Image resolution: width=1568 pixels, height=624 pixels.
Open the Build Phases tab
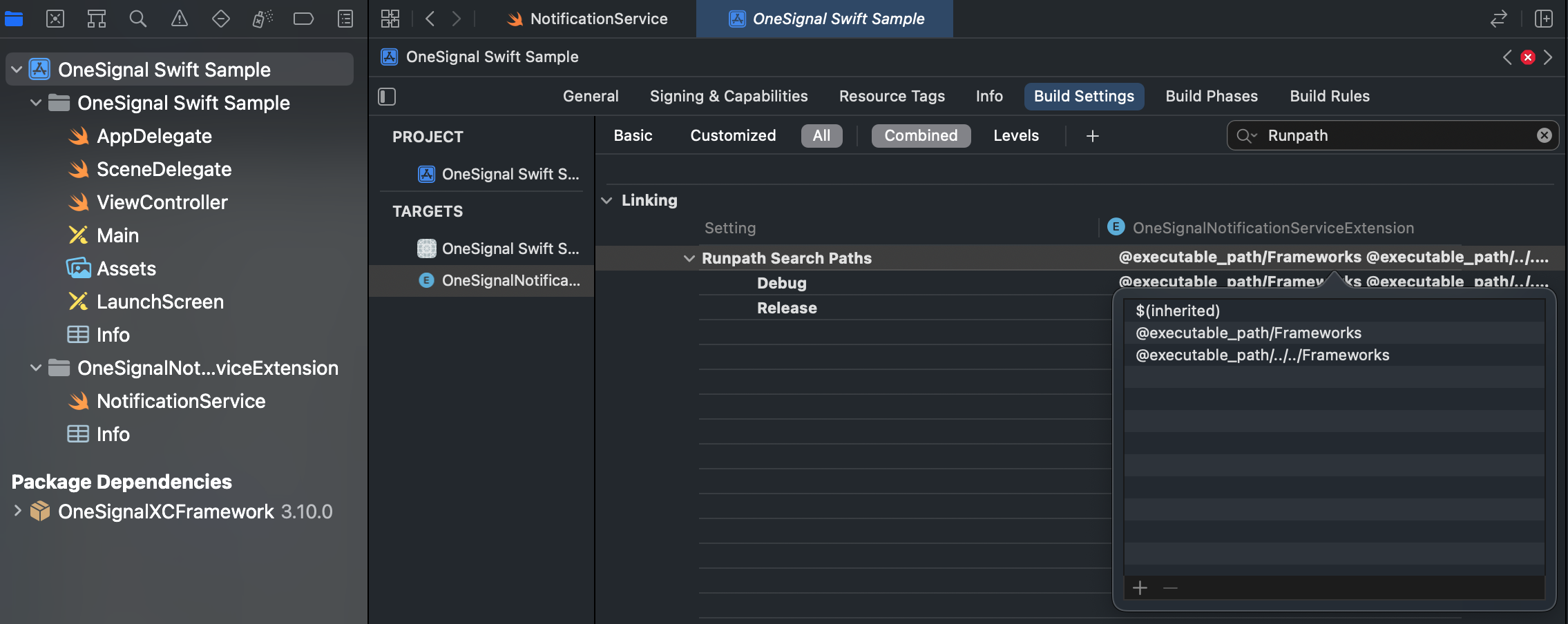1212,97
